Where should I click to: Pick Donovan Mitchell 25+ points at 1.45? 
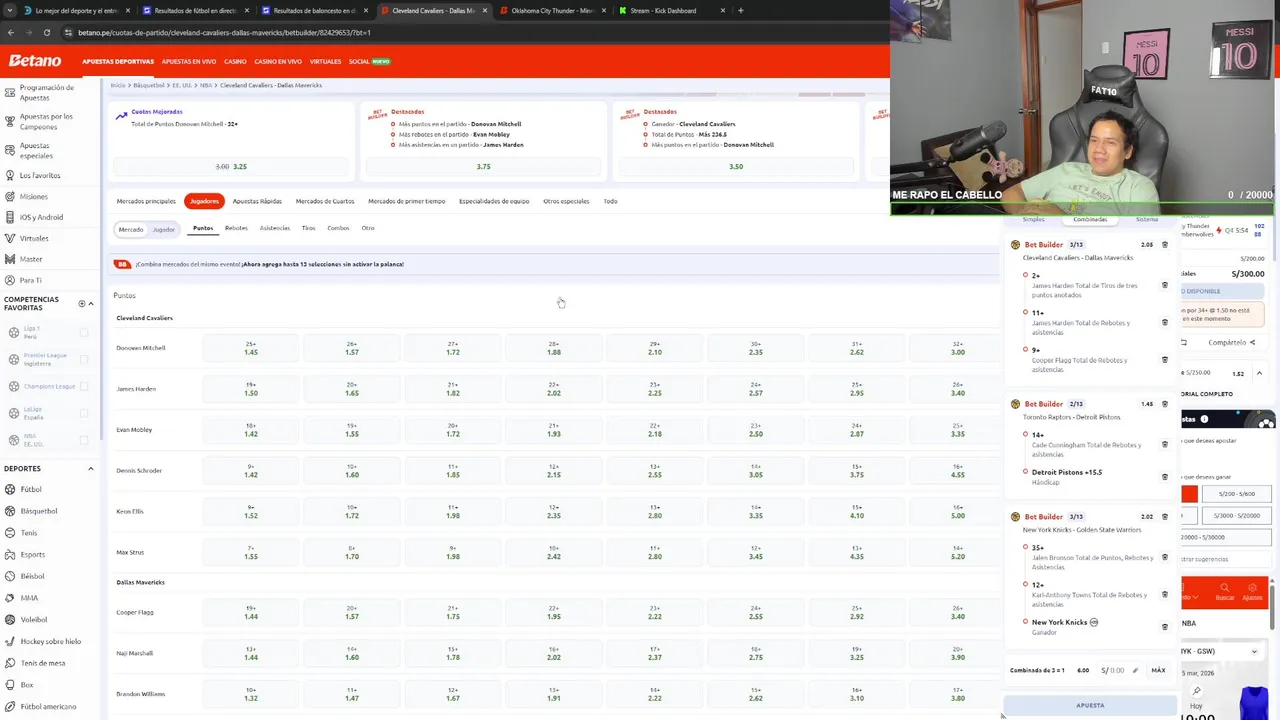coord(251,348)
